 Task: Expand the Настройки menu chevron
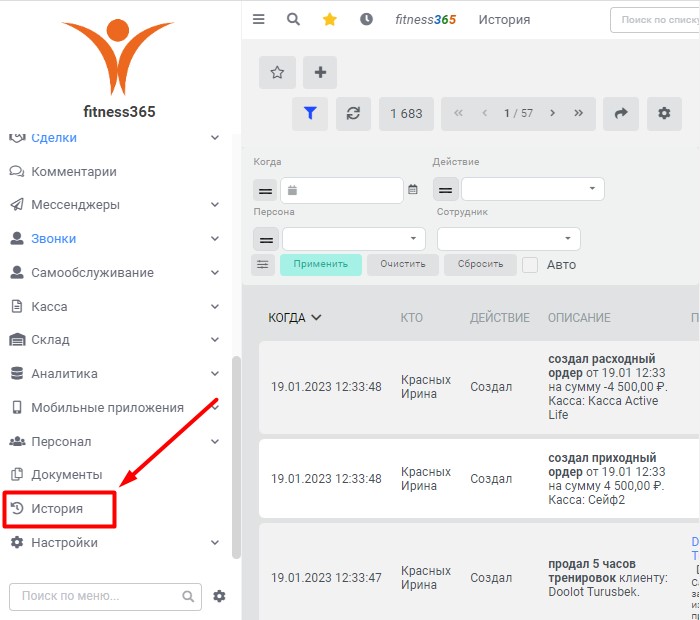click(215, 542)
